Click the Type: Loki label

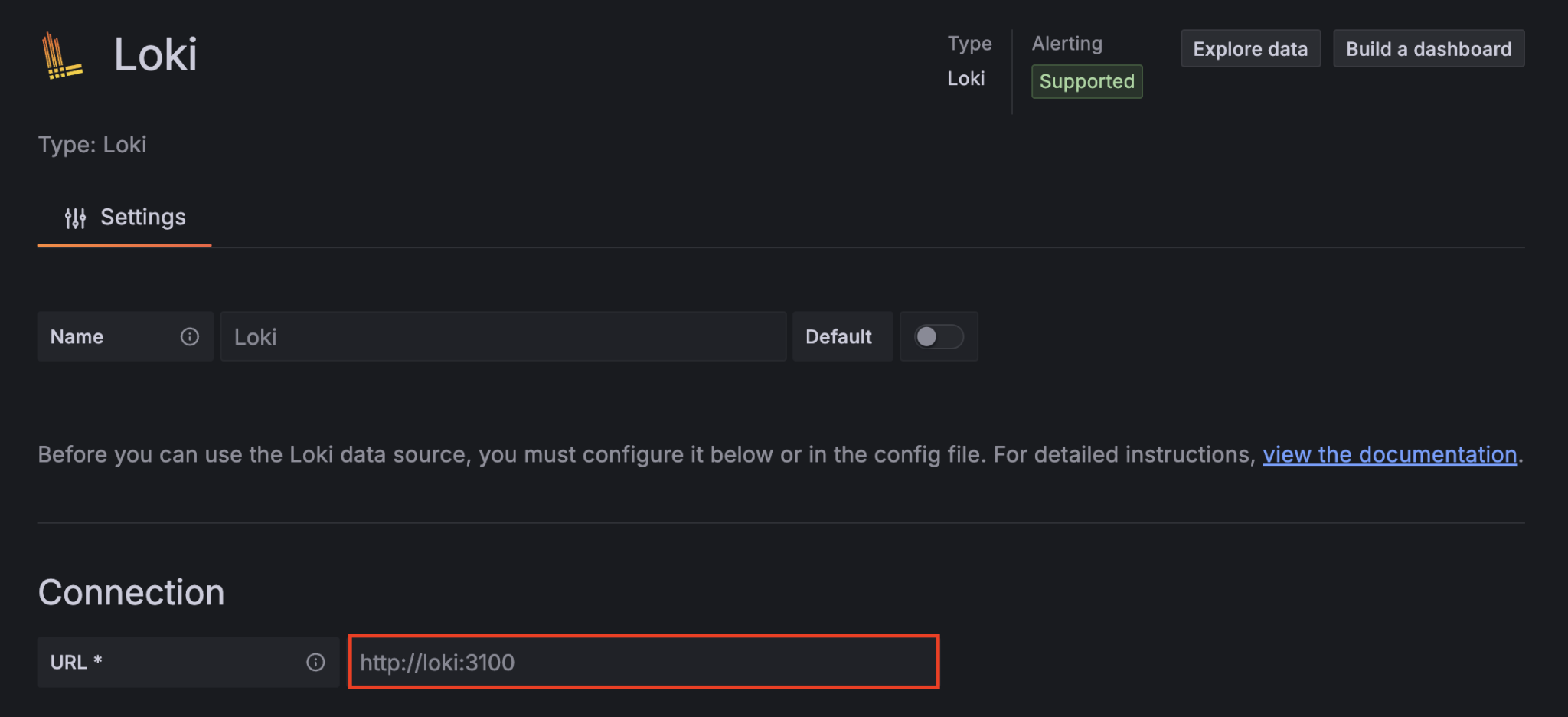92,145
